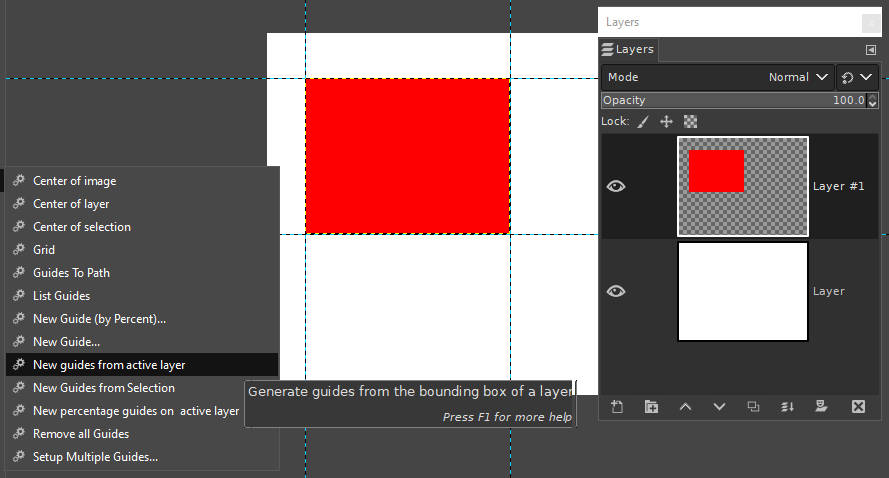Screen dimensions: 889x478
Task: Merge down layers icon
Action: 787,407
